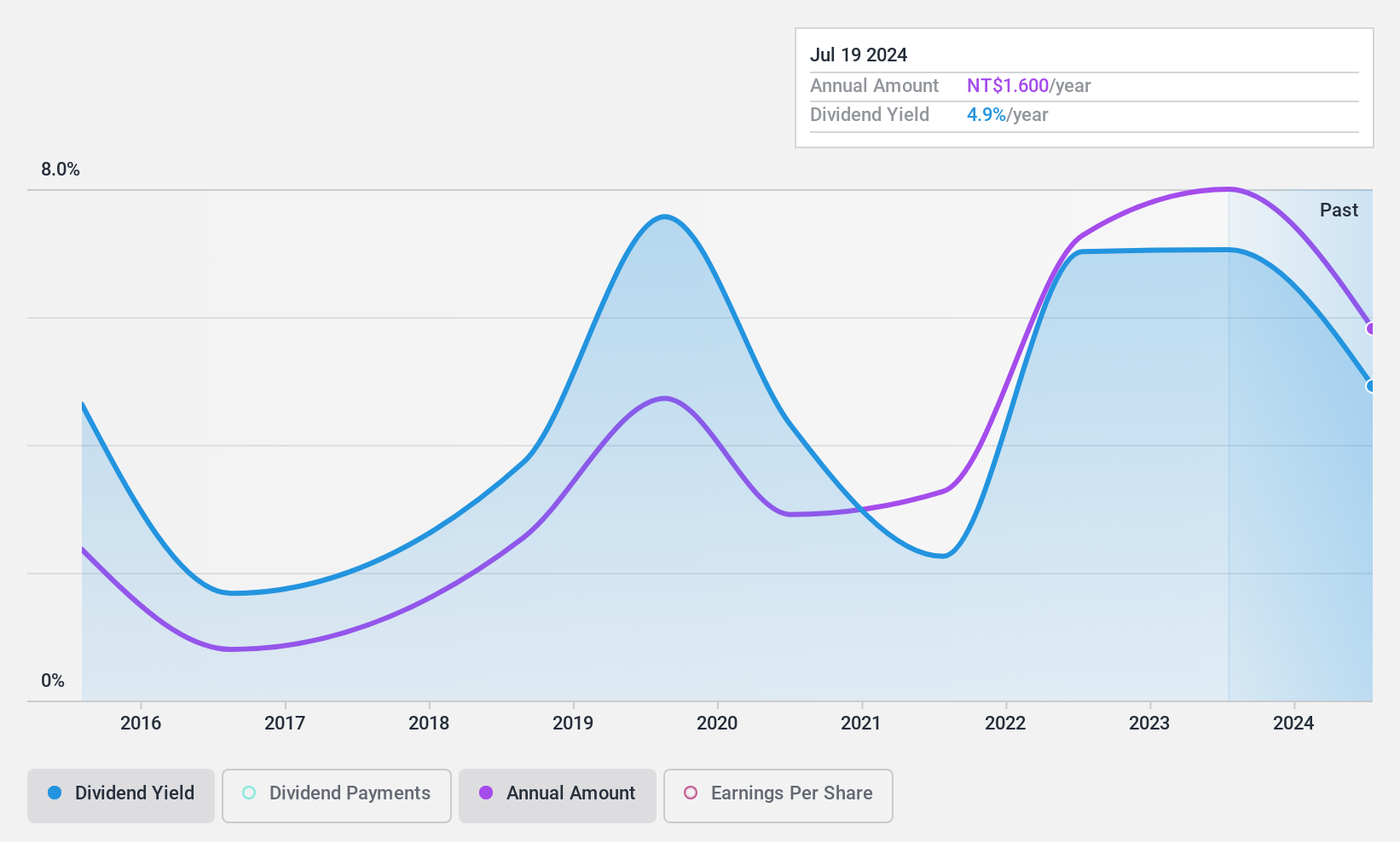Click the Dividend Yield tooltip row label

(870, 115)
